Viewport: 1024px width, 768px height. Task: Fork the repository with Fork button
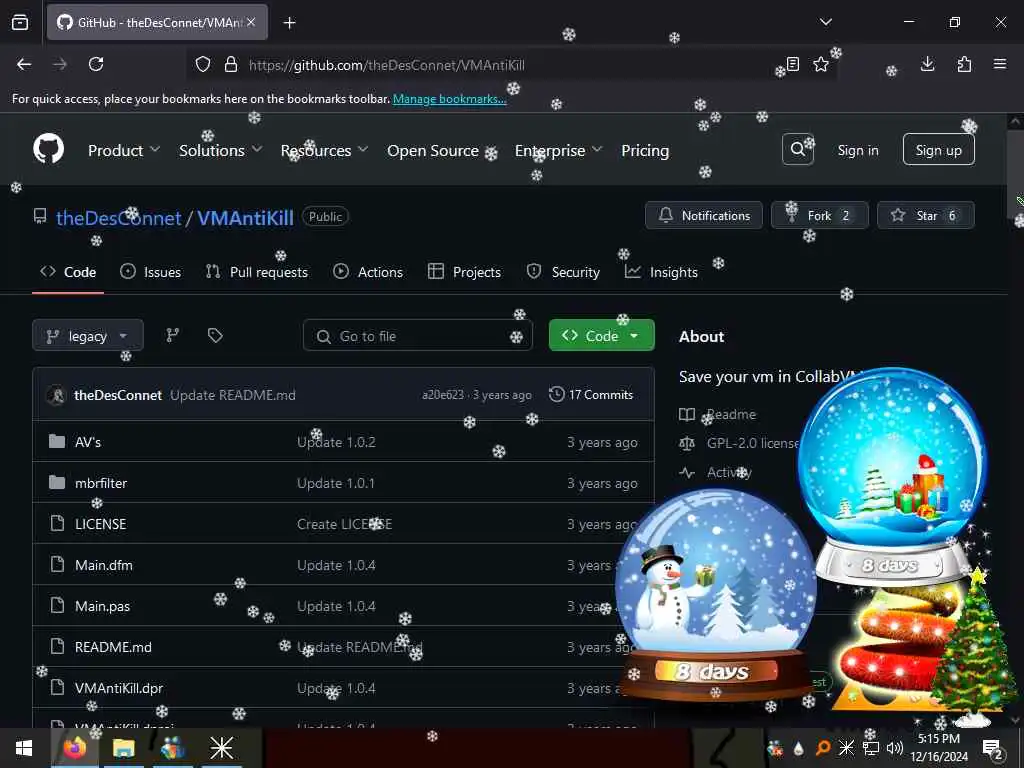coord(820,215)
